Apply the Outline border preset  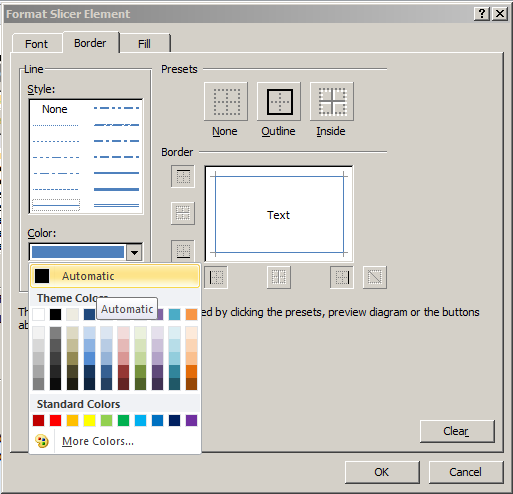click(279, 101)
